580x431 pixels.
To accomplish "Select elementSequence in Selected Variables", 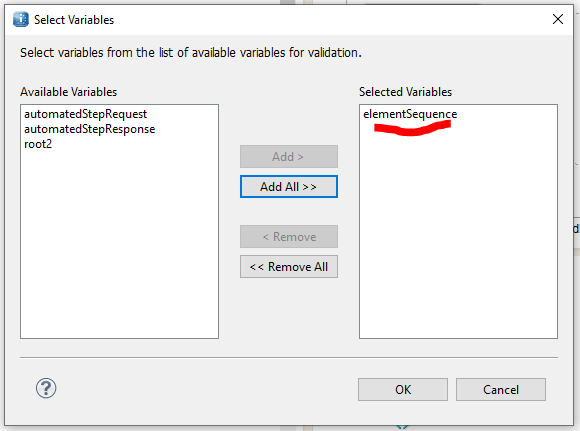I will [410, 114].
